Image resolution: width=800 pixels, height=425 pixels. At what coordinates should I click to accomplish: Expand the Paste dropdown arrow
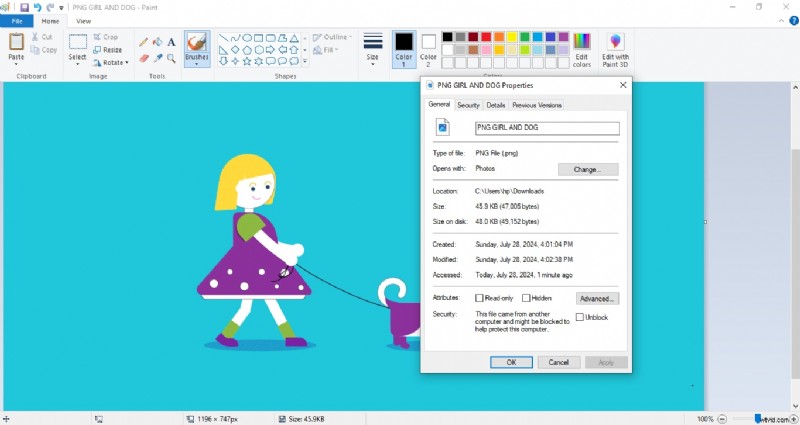coord(16,64)
